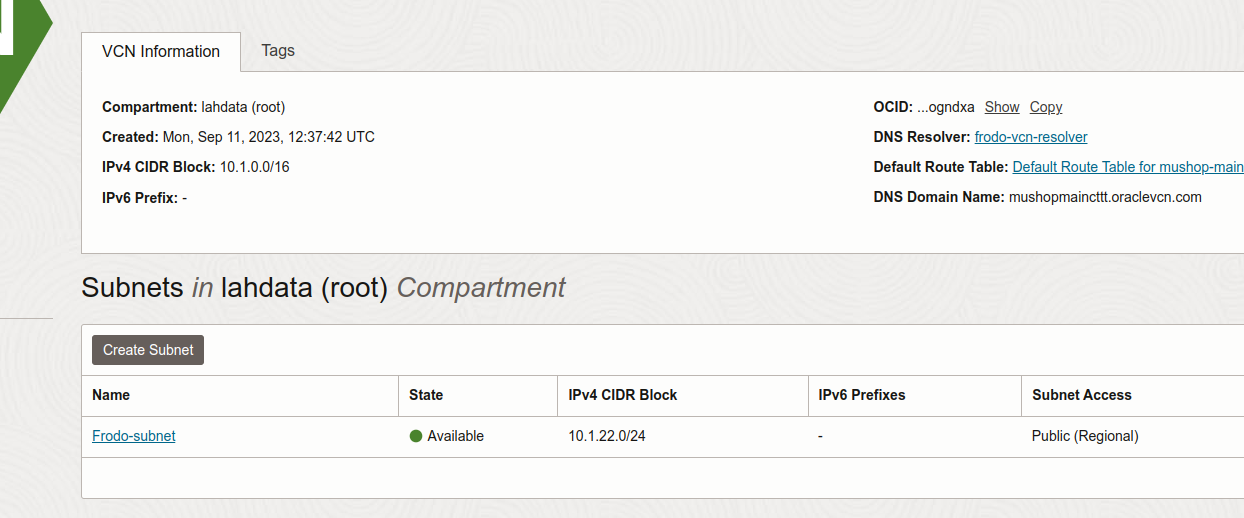Click the Create Subnet button
The height and width of the screenshot is (518, 1244).
[x=148, y=350]
